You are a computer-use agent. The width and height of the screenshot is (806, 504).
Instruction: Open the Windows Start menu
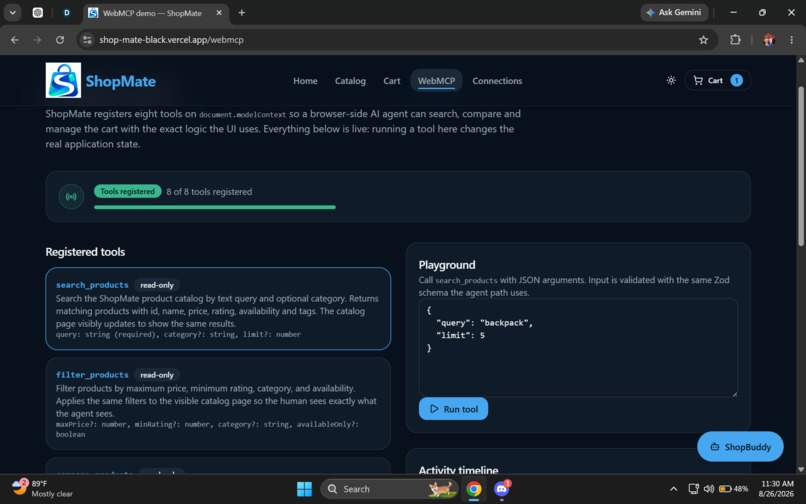(304, 489)
